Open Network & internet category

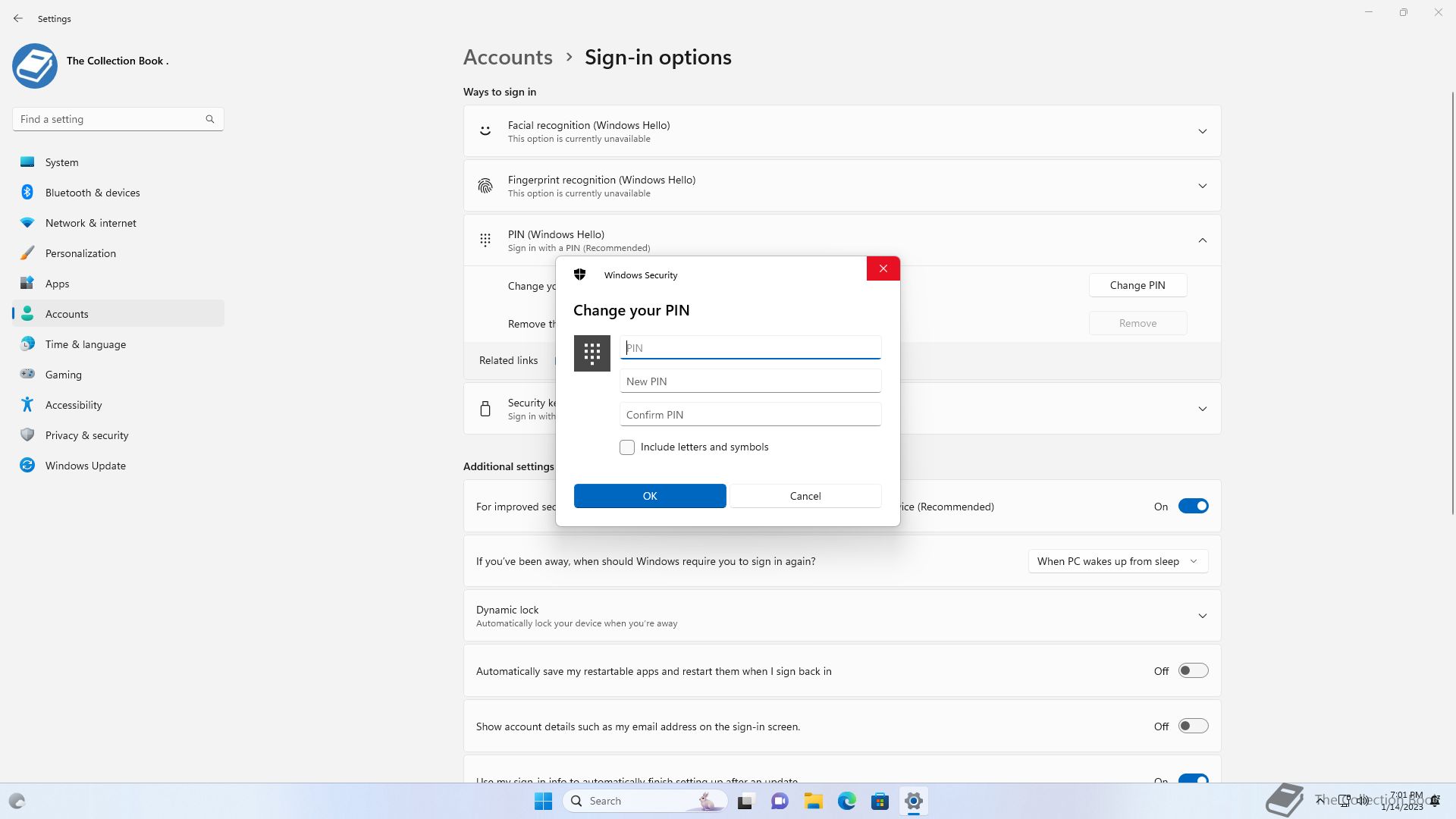(x=118, y=223)
